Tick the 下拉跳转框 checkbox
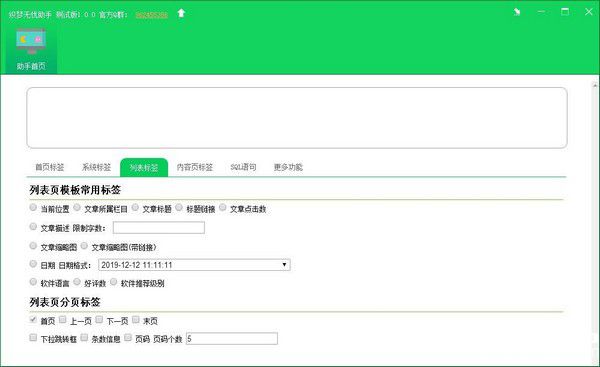 33,338
